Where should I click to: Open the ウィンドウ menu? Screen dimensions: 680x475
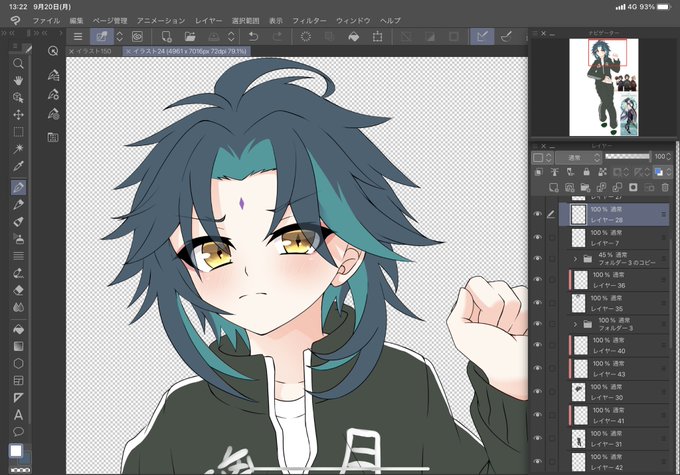[353, 21]
